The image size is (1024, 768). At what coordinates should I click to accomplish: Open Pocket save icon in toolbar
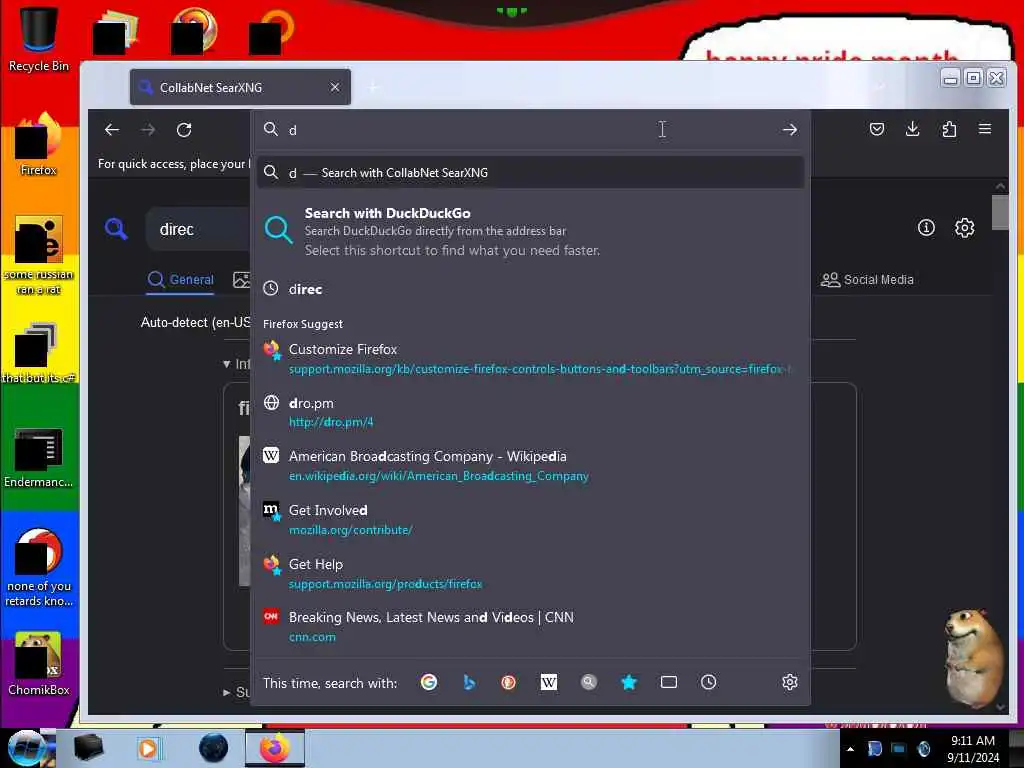(x=876, y=129)
